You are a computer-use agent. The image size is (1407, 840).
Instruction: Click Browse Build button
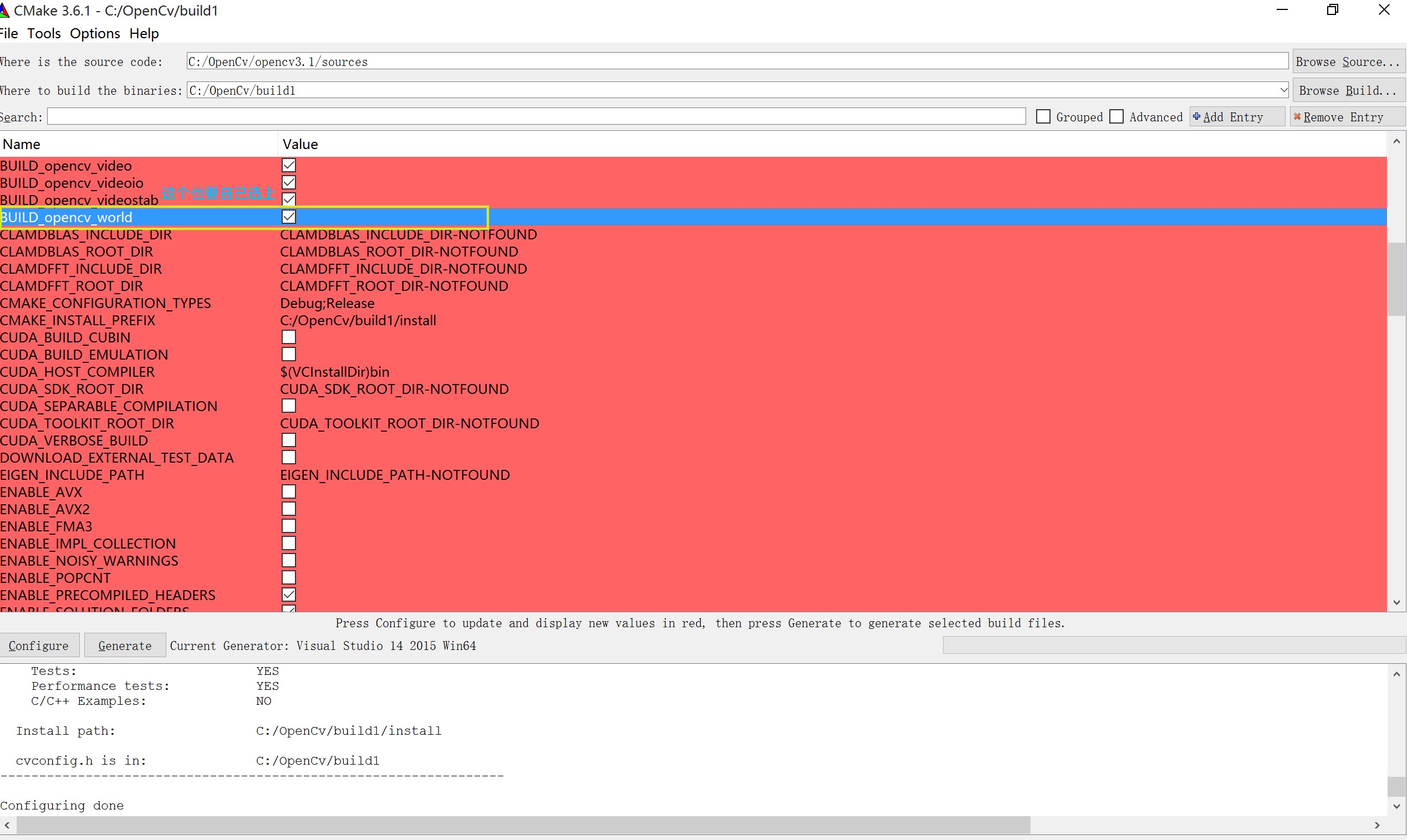pos(1348,90)
